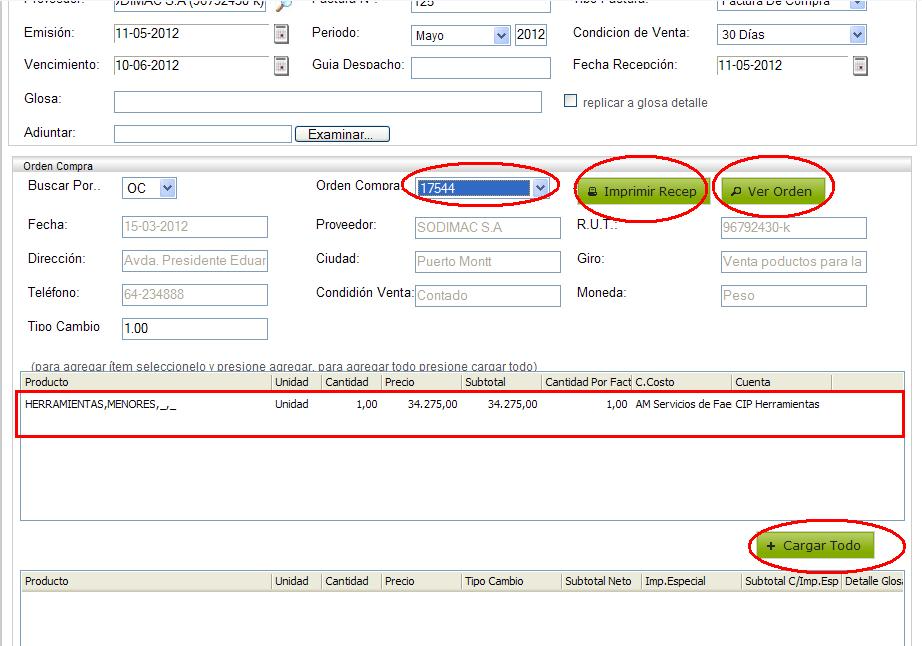The height and width of the screenshot is (646, 922).
Task: Click the Ver Orden button
Action: (x=773, y=191)
